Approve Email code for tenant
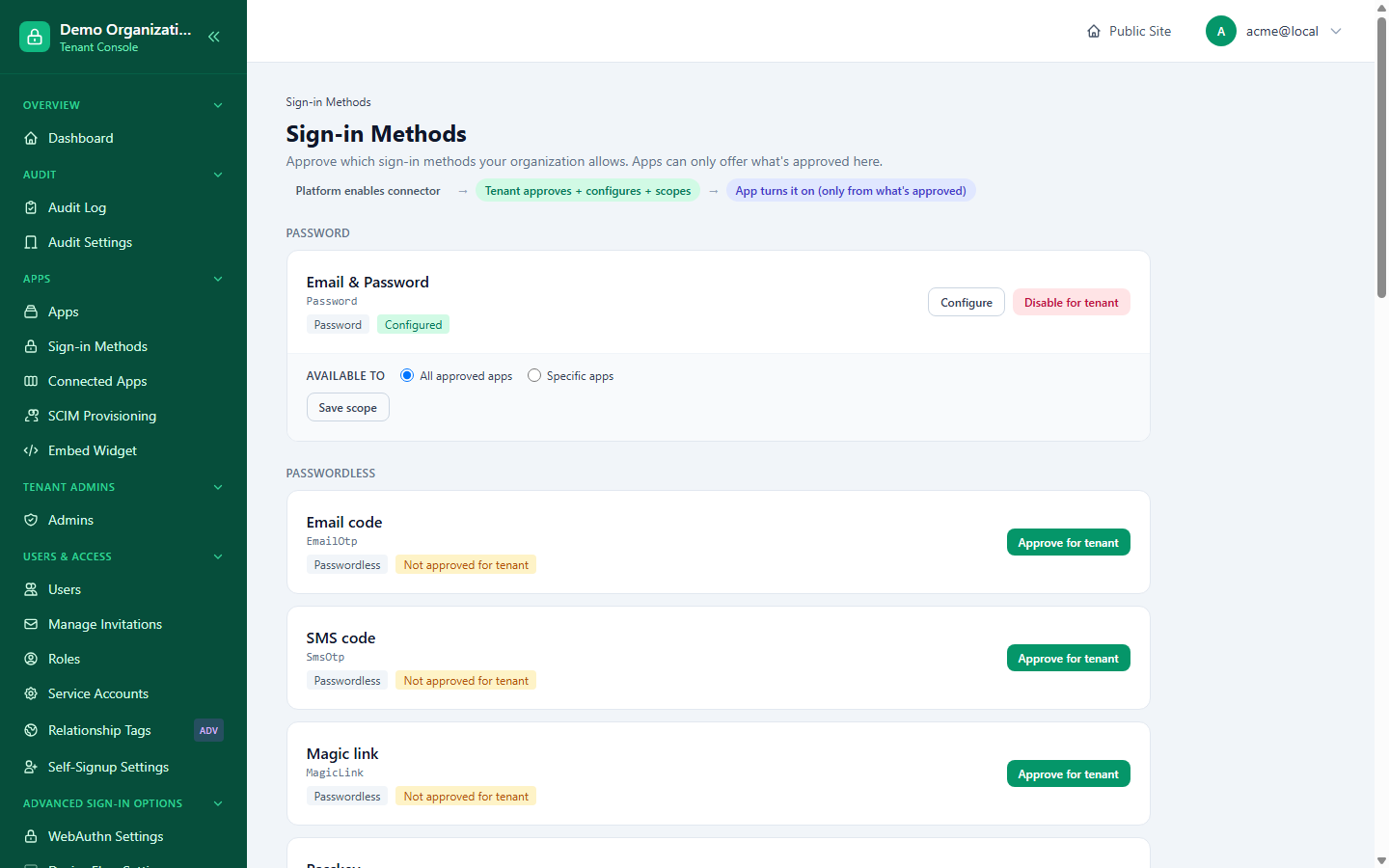Image resolution: width=1389 pixels, height=868 pixels. [1069, 542]
